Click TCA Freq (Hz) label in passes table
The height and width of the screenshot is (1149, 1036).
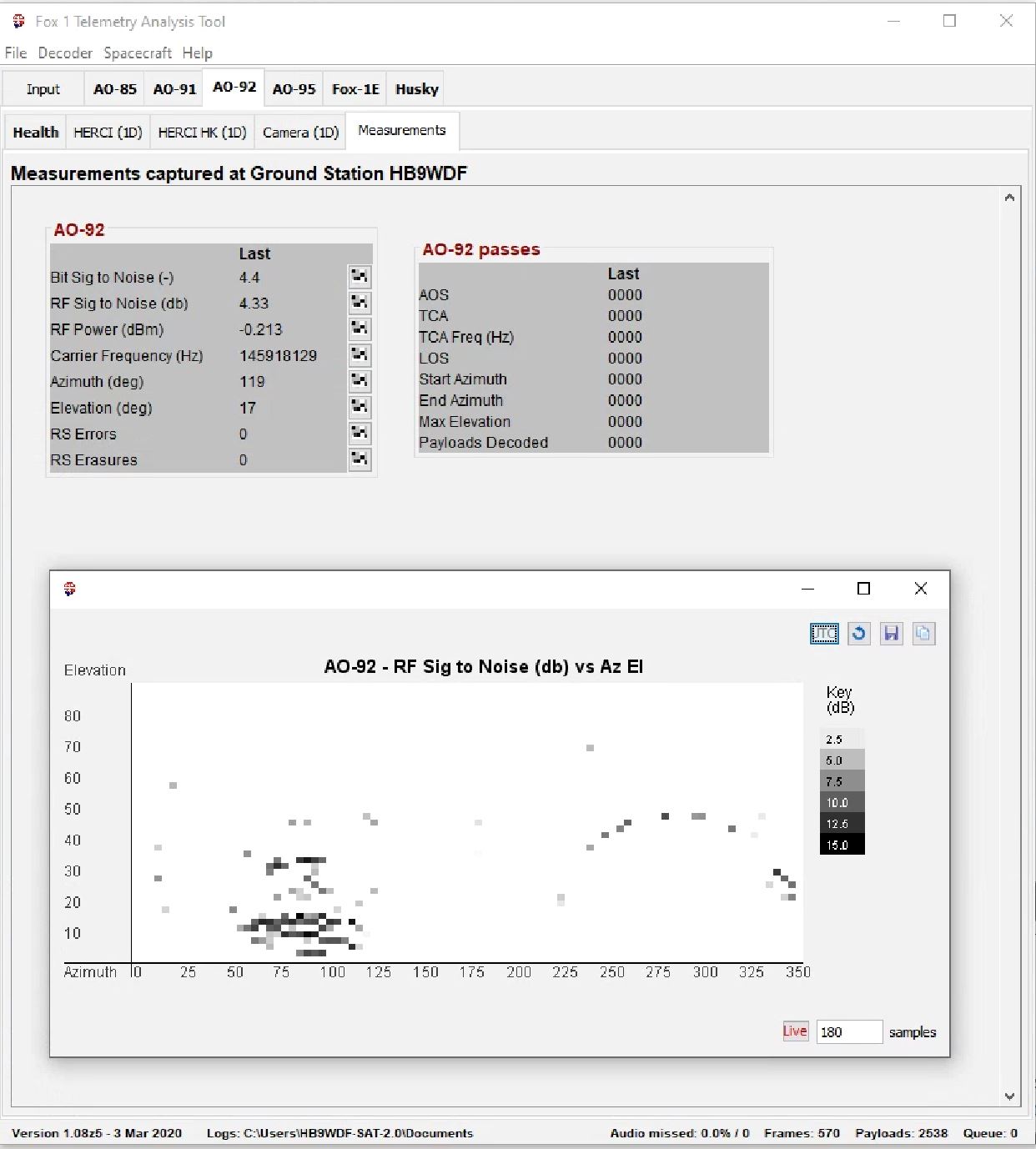tap(466, 337)
